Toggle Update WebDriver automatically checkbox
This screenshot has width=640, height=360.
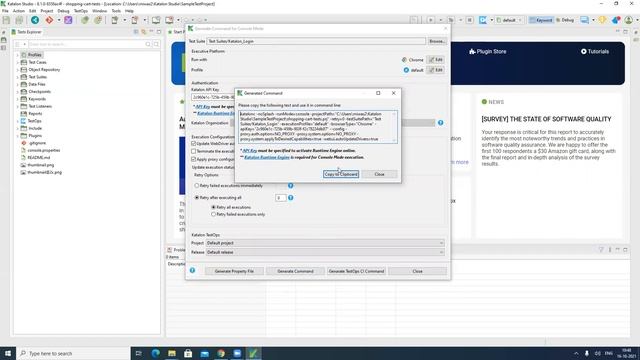point(194,144)
